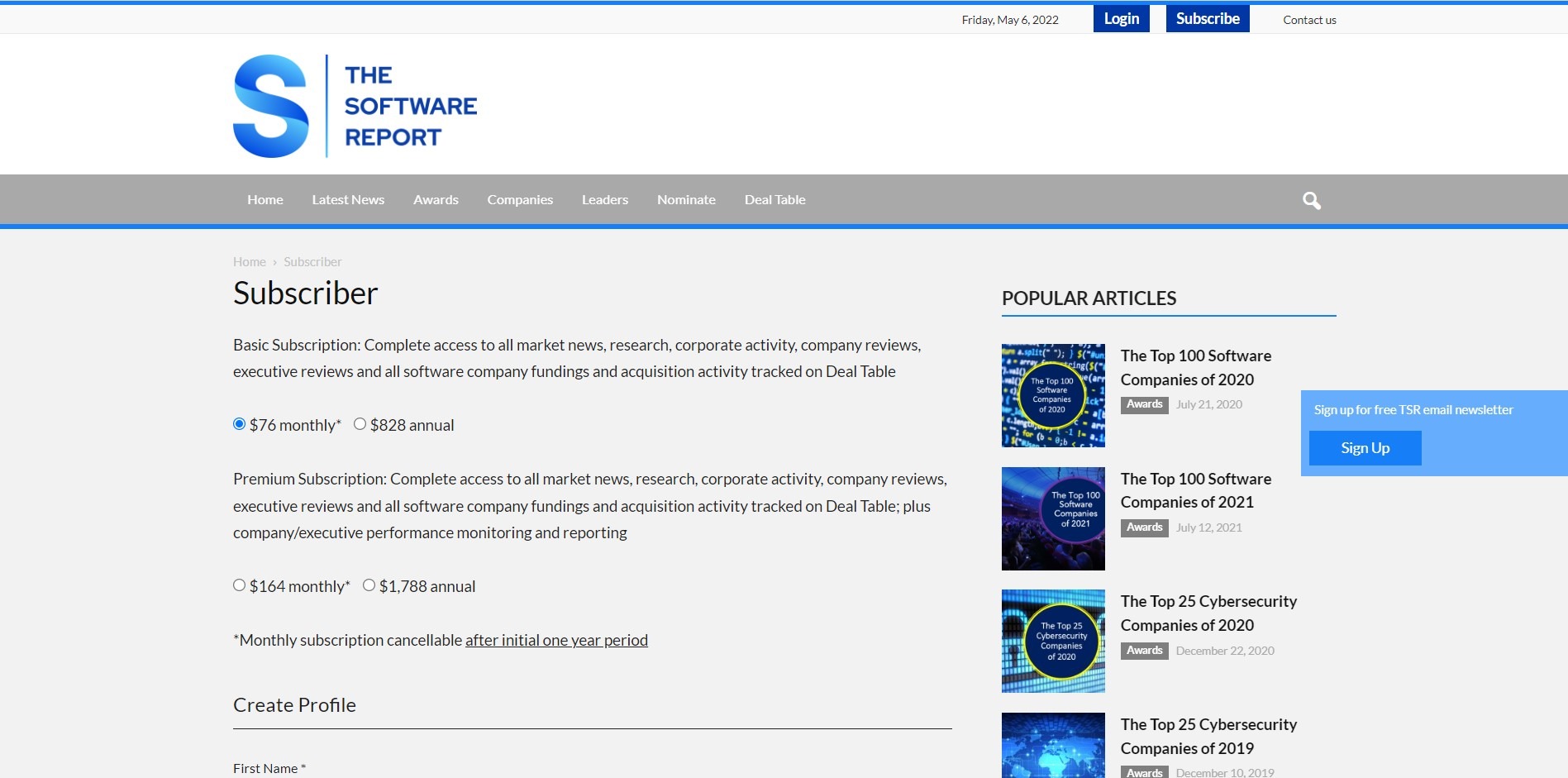Open 'after initial one year period' link

[556, 640]
